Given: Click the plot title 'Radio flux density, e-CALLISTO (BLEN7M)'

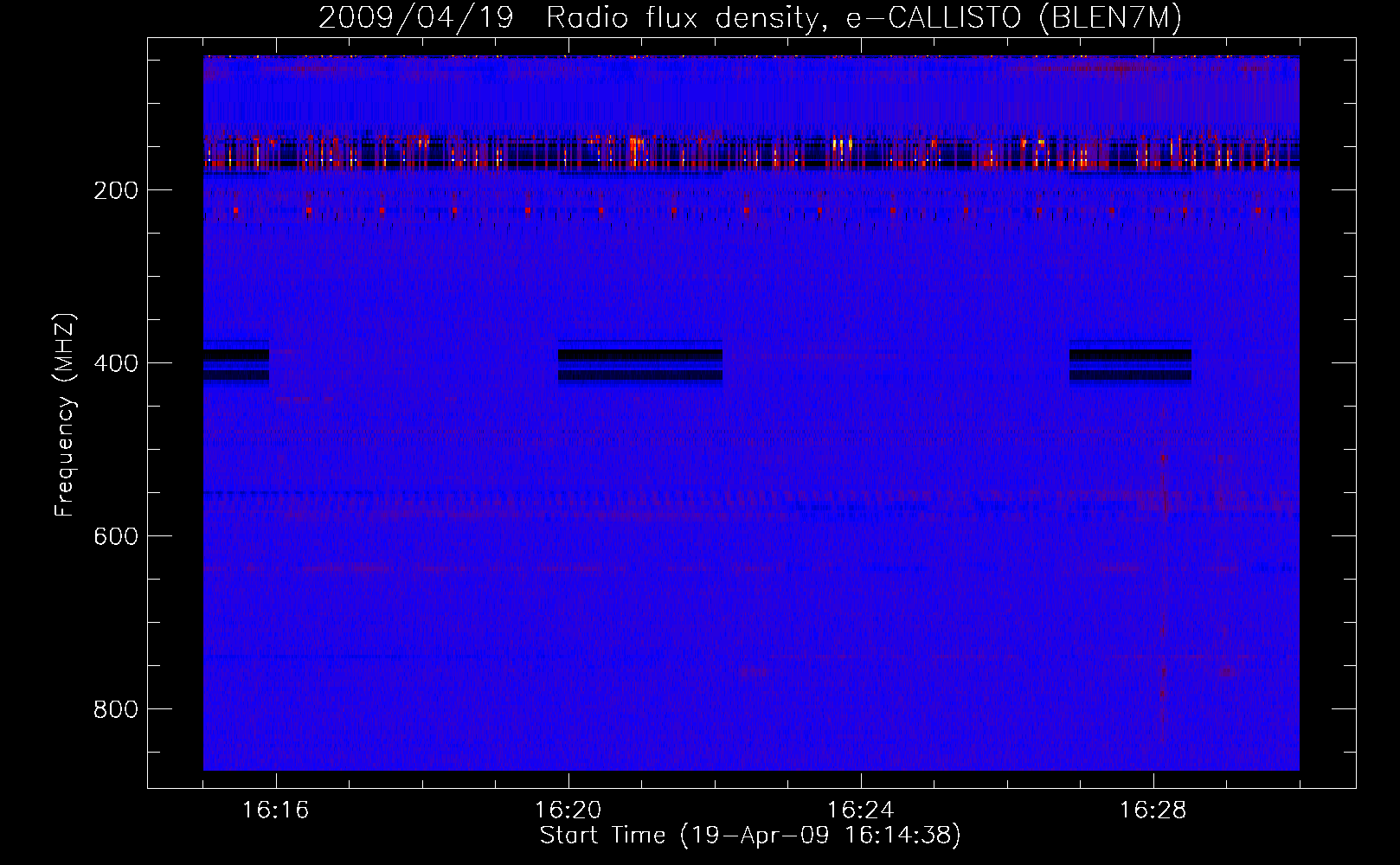Looking at the screenshot, I should [x=864, y=17].
